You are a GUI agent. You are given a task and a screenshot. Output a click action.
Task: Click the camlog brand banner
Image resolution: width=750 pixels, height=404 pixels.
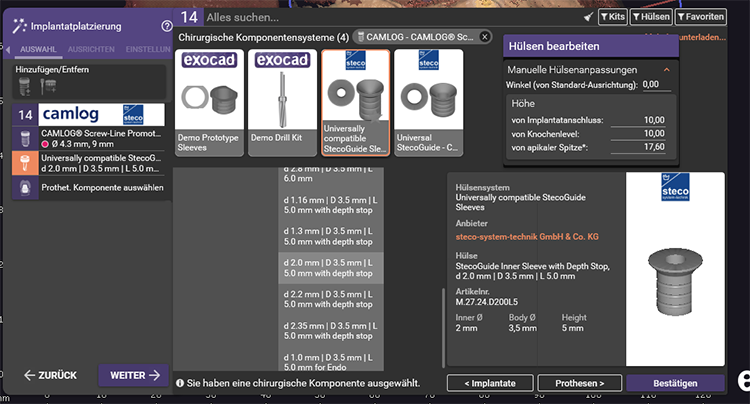coord(101,115)
